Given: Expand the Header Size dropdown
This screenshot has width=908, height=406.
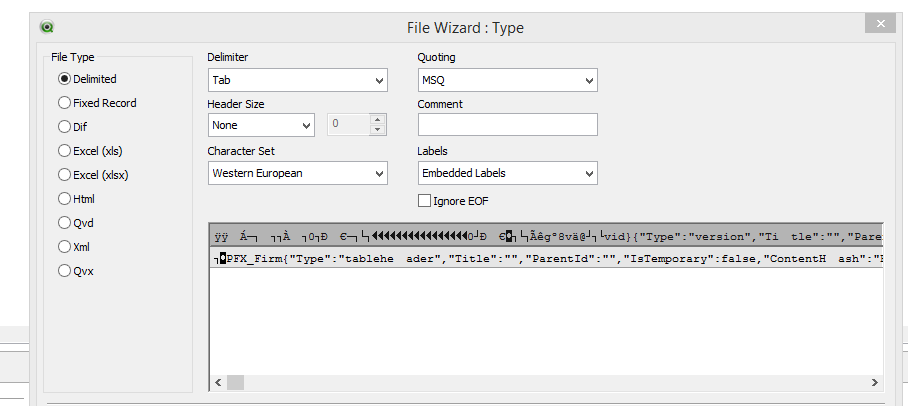Looking at the screenshot, I should (x=261, y=125).
